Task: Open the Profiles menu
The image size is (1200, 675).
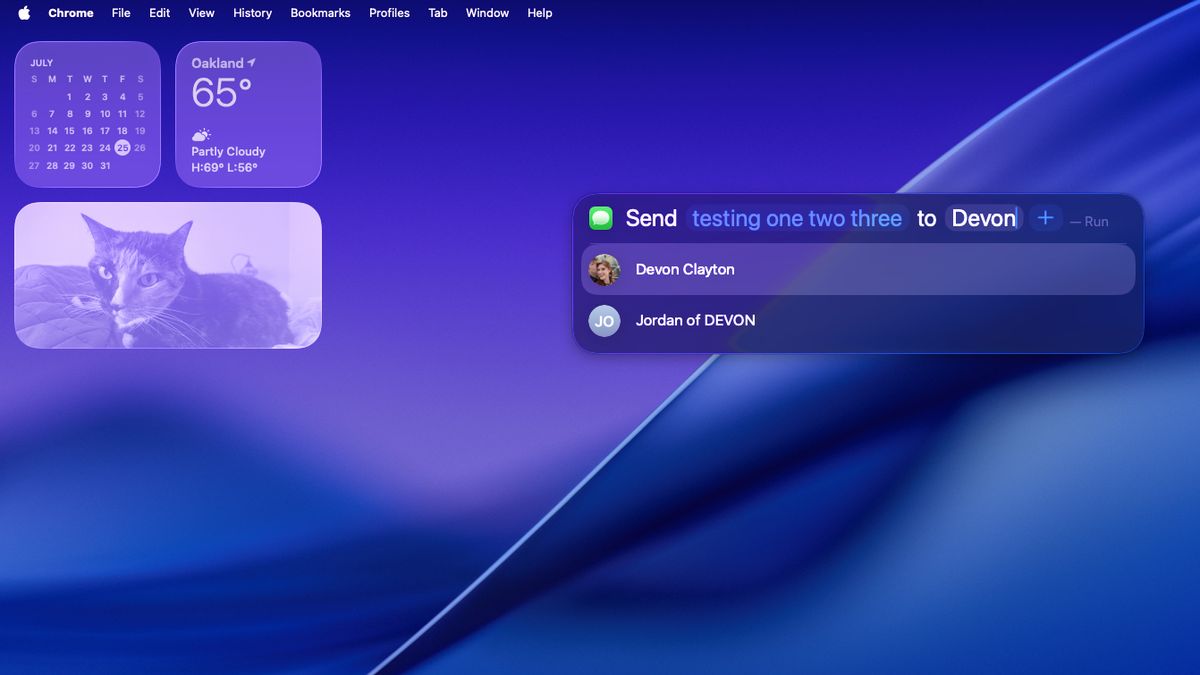Action: (x=389, y=13)
